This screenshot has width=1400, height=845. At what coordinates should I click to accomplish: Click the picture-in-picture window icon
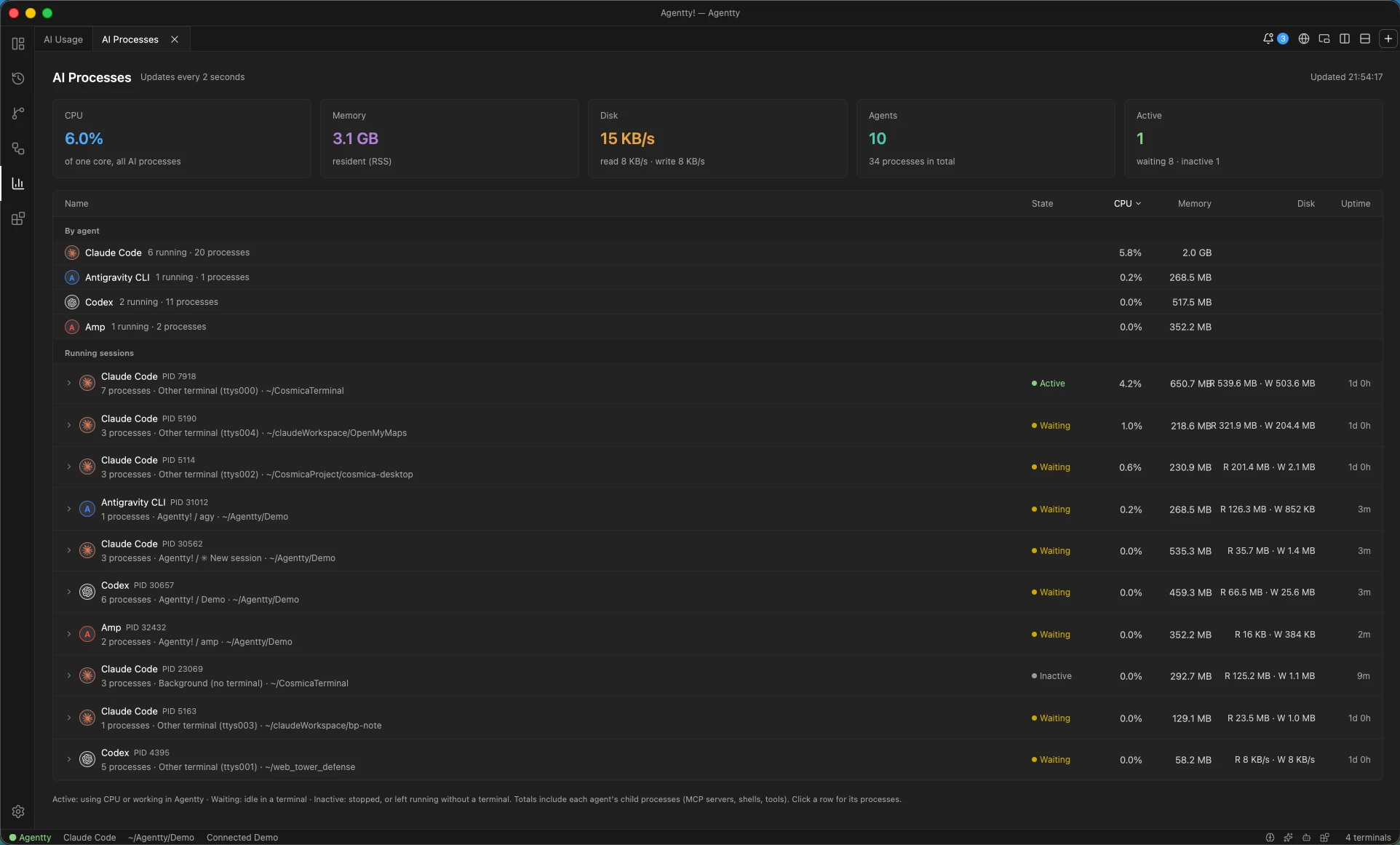(x=1324, y=39)
